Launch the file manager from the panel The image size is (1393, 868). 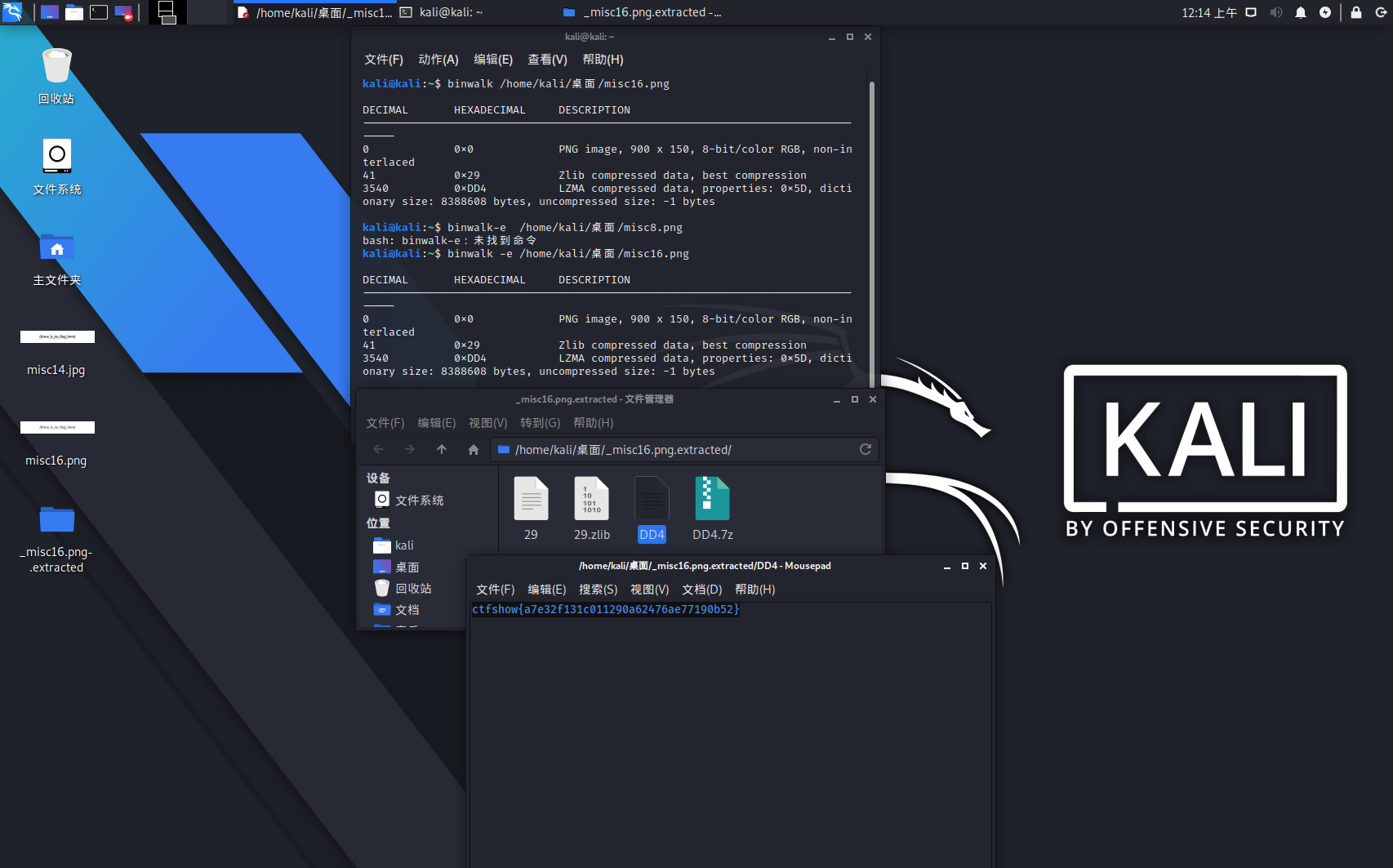74,12
